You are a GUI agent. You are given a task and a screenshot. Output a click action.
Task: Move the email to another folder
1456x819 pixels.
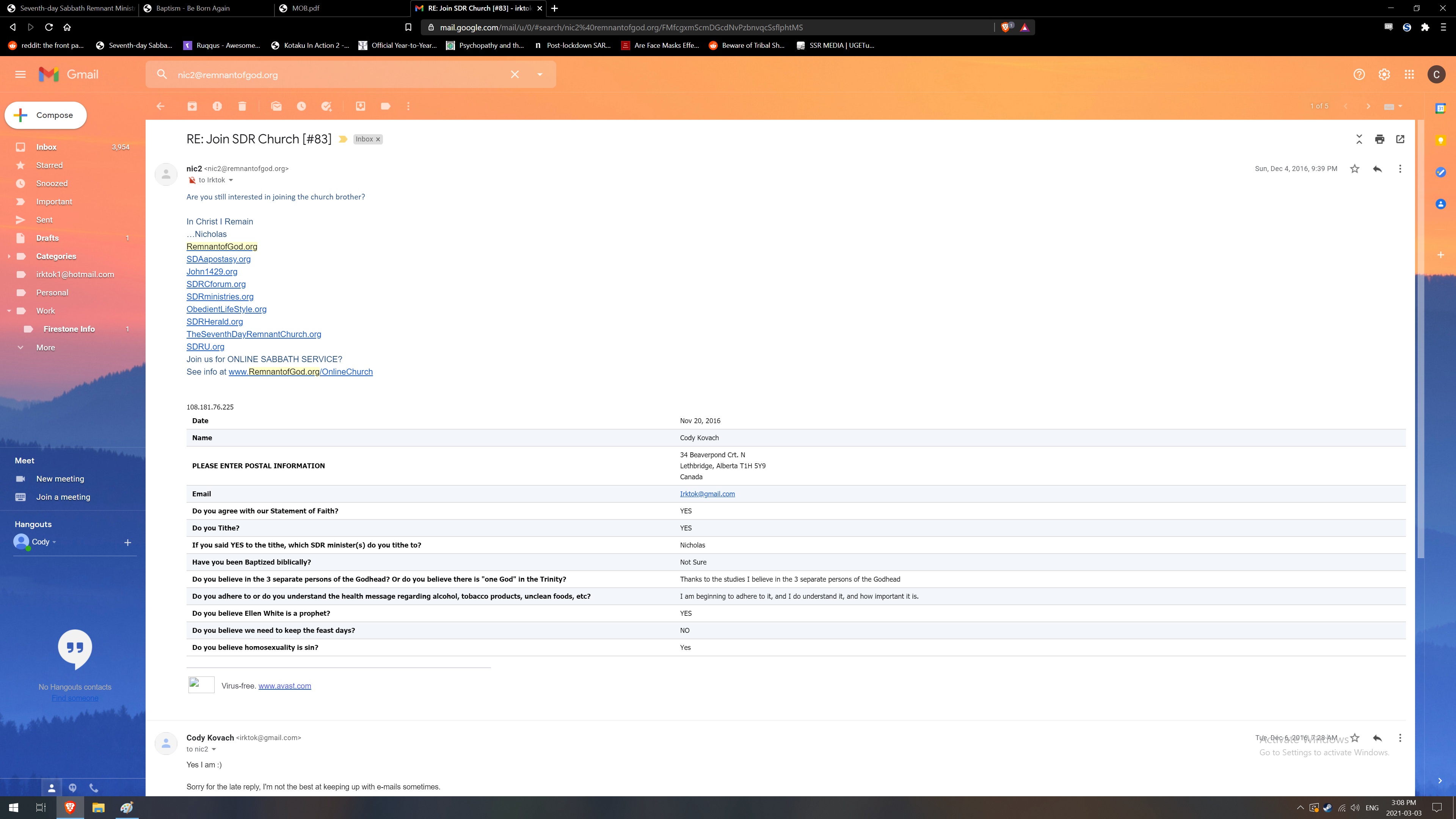point(361,106)
